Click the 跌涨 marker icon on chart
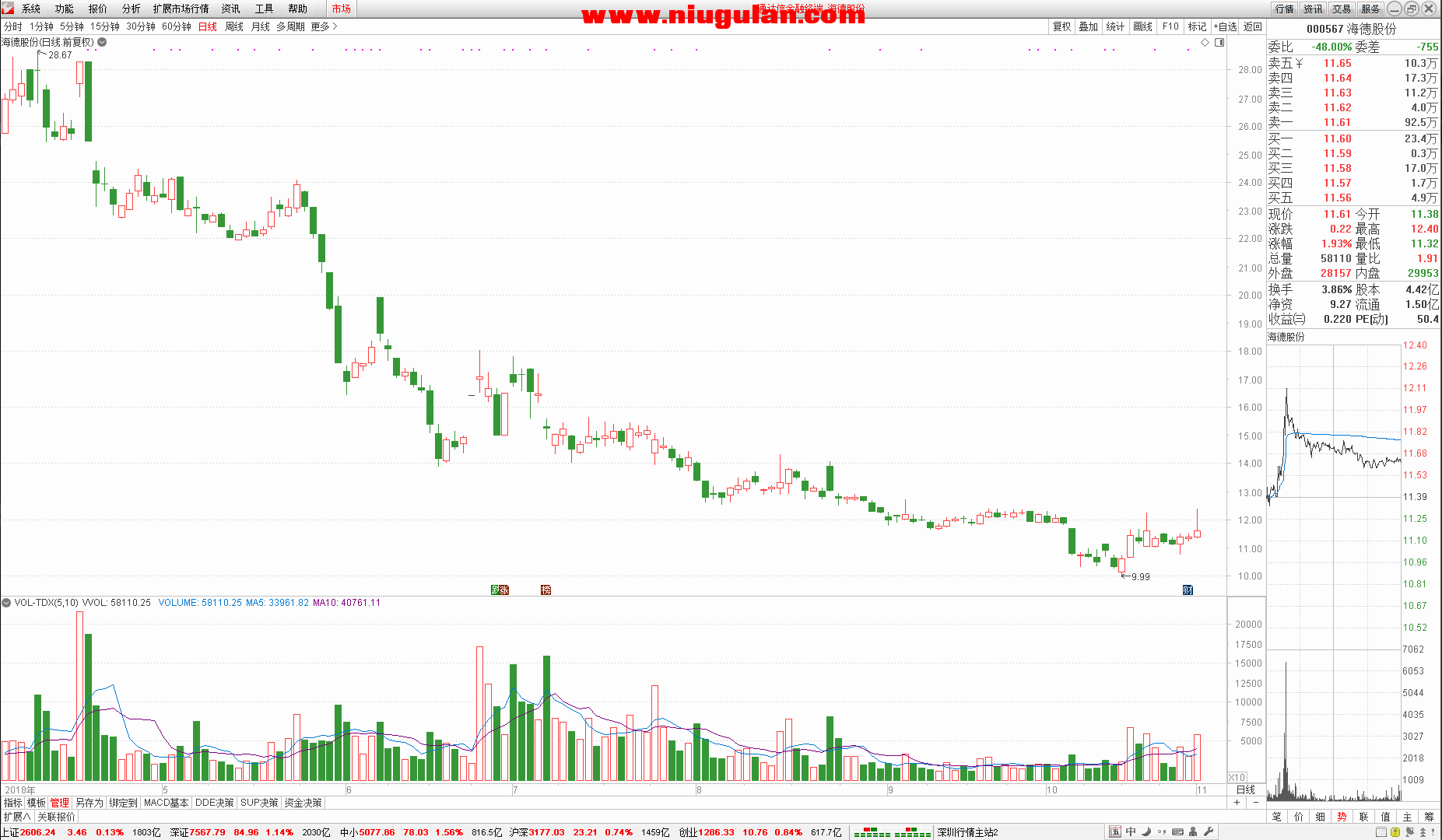 click(500, 590)
